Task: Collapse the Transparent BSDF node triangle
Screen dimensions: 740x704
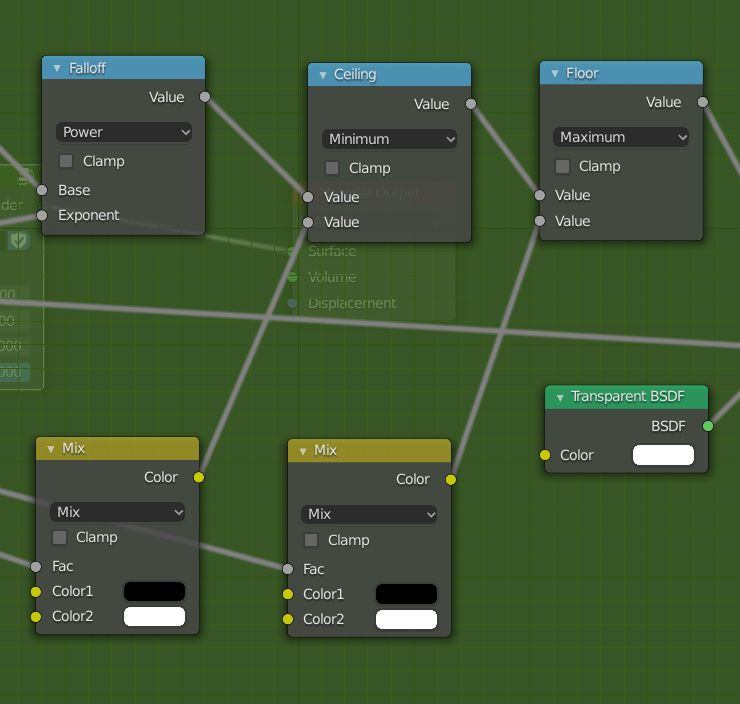Action: point(560,398)
